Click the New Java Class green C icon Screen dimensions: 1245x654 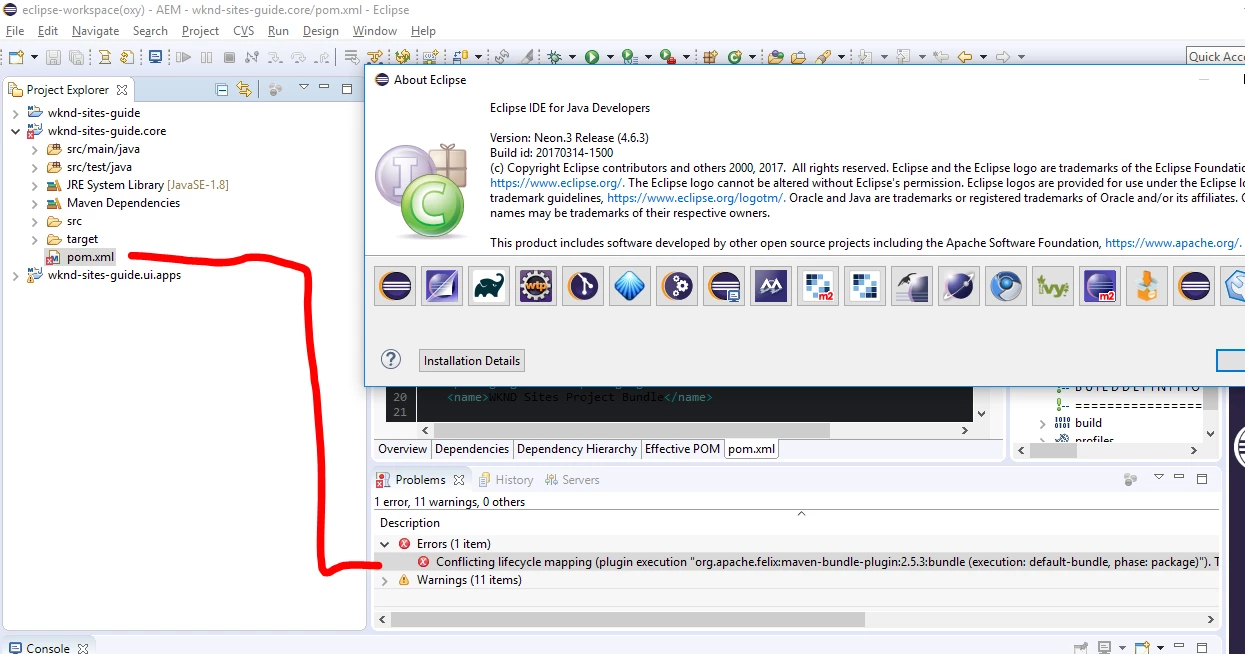coord(734,57)
